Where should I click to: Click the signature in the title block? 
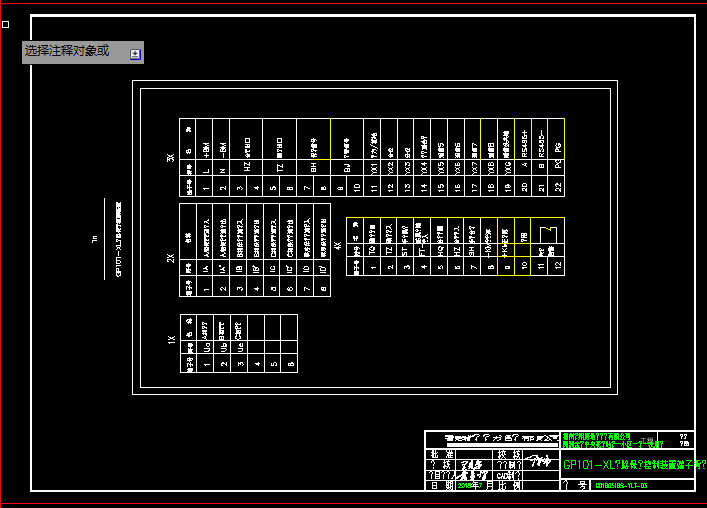(541, 462)
